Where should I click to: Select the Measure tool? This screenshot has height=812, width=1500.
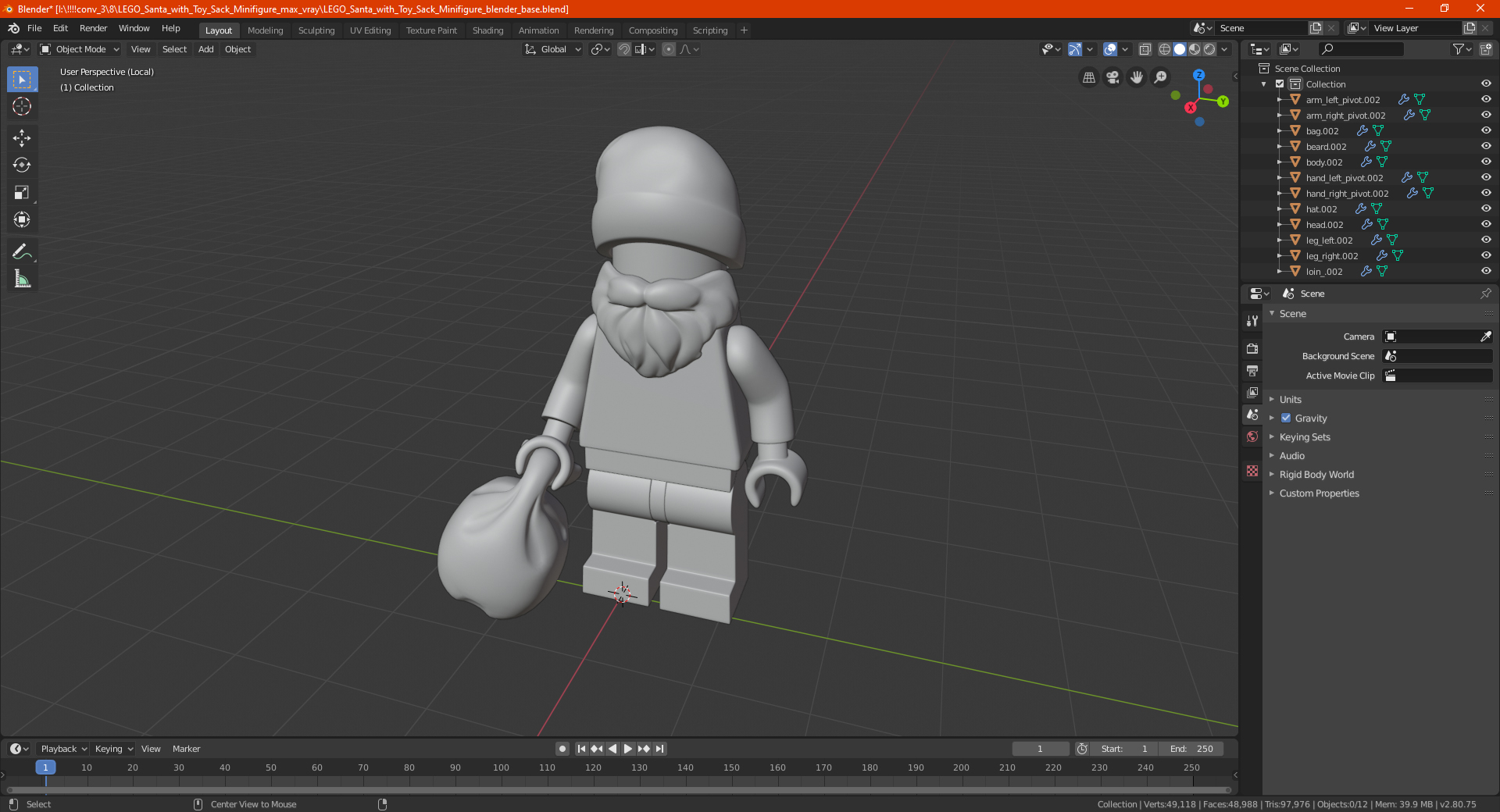[x=22, y=279]
